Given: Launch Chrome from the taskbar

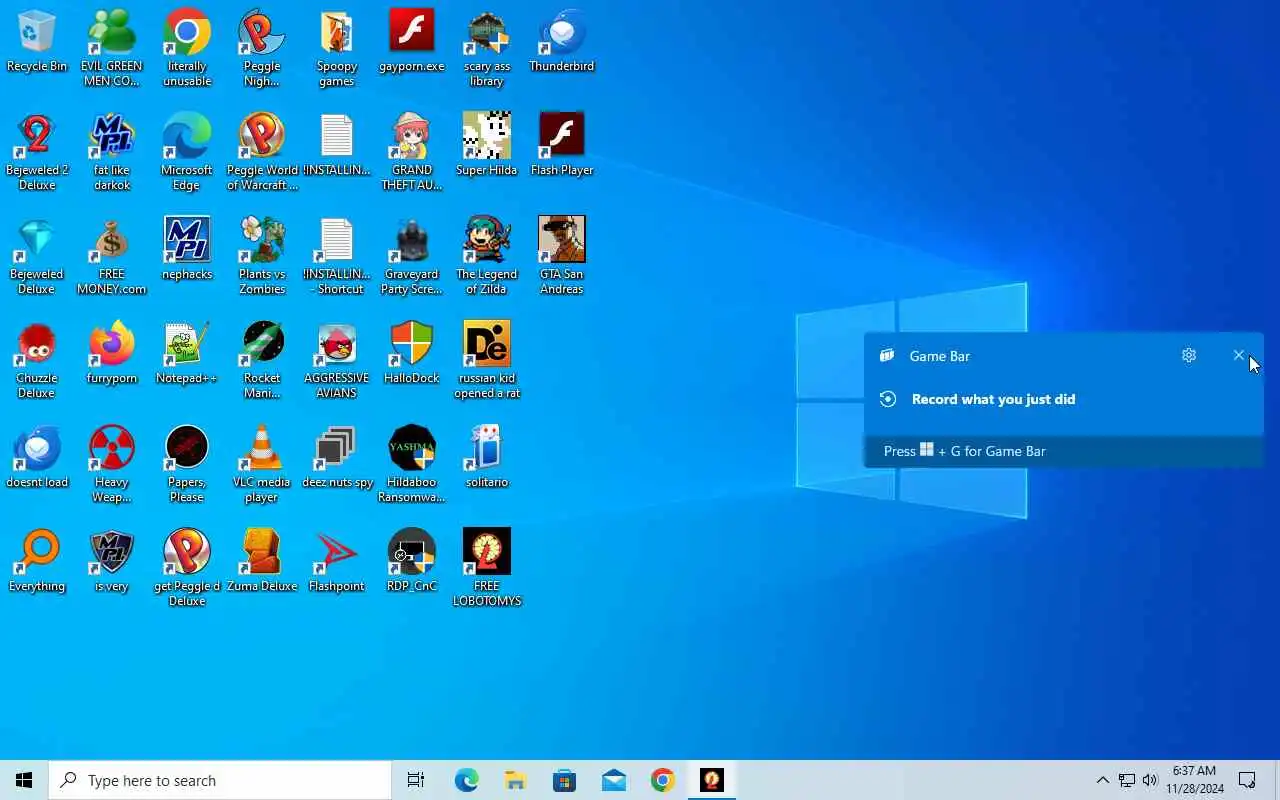Looking at the screenshot, I should tap(662, 780).
